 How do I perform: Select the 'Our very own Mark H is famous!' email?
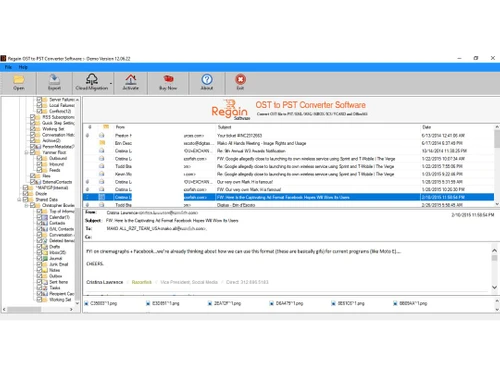[x=288, y=182]
